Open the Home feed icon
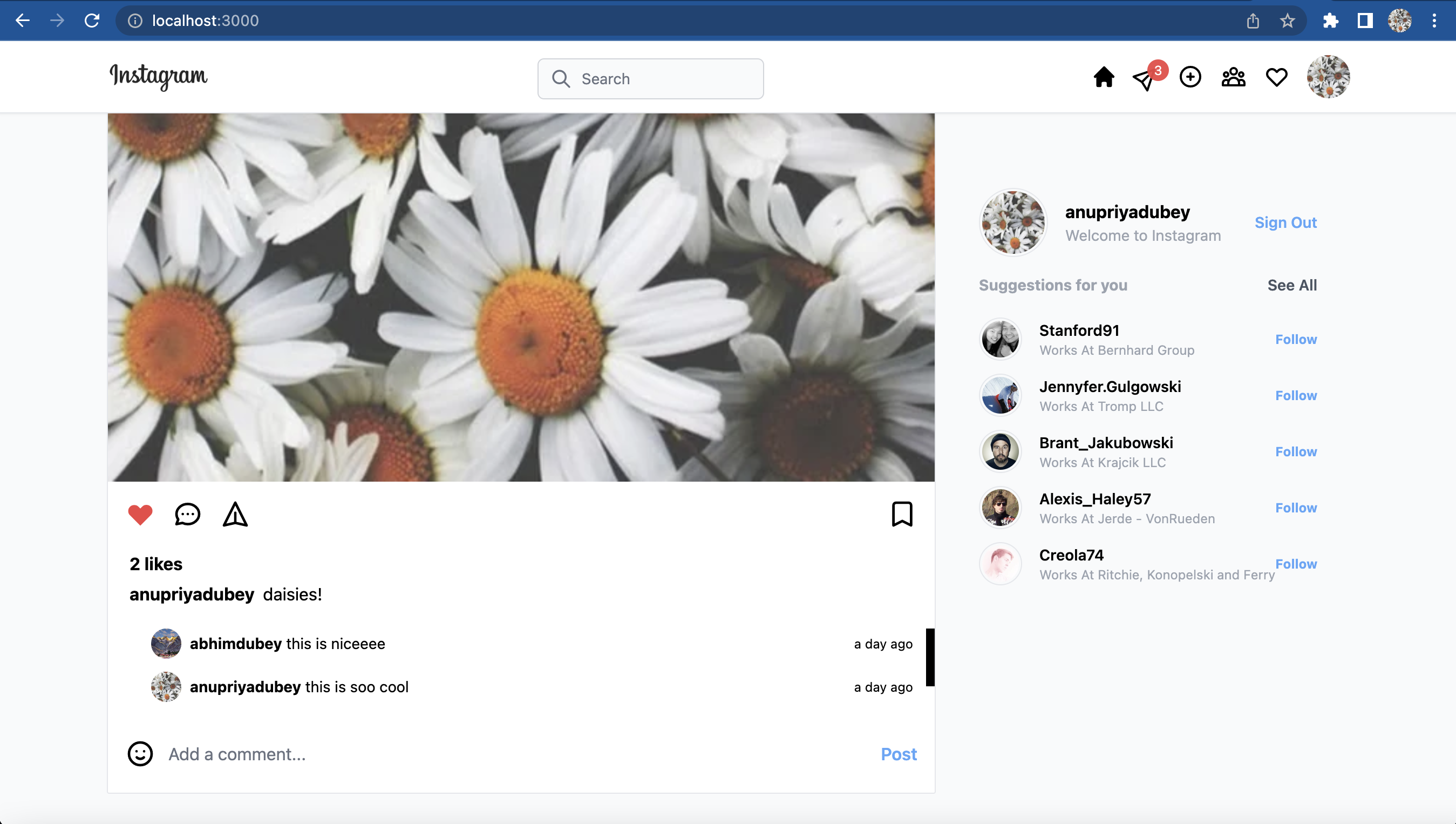Viewport: 1456px width, 824px height. pyautogui.click(x=1103, y=77)
